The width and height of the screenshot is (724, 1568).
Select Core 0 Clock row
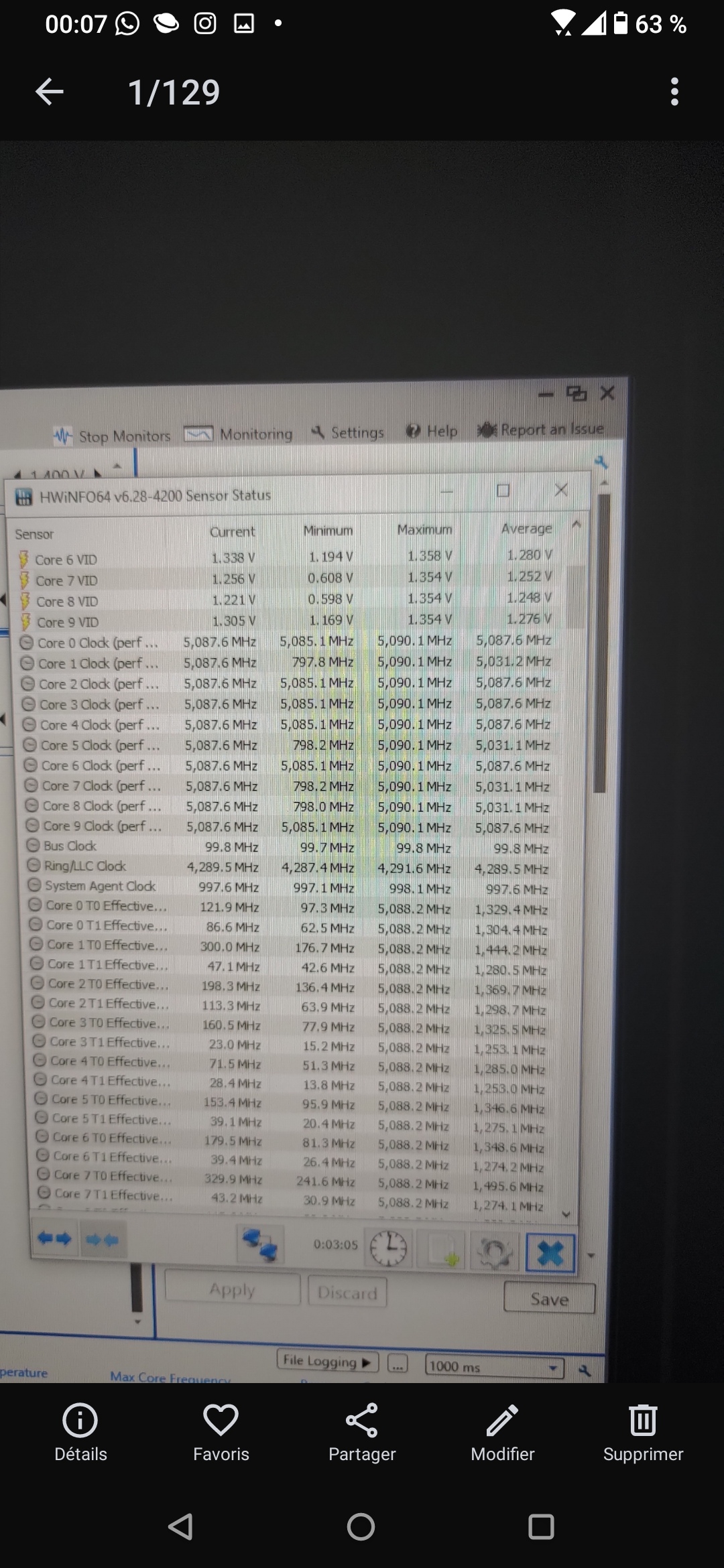click(x=286, y=641)
